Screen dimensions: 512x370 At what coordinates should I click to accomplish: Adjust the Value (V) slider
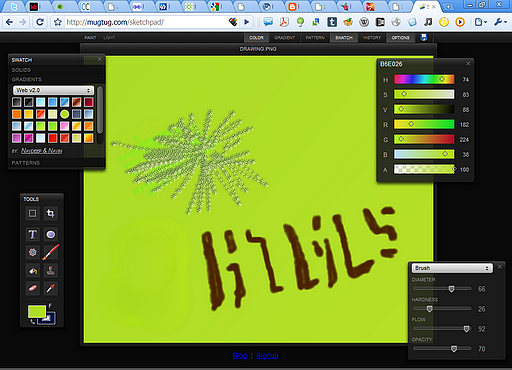click(424, 109)
